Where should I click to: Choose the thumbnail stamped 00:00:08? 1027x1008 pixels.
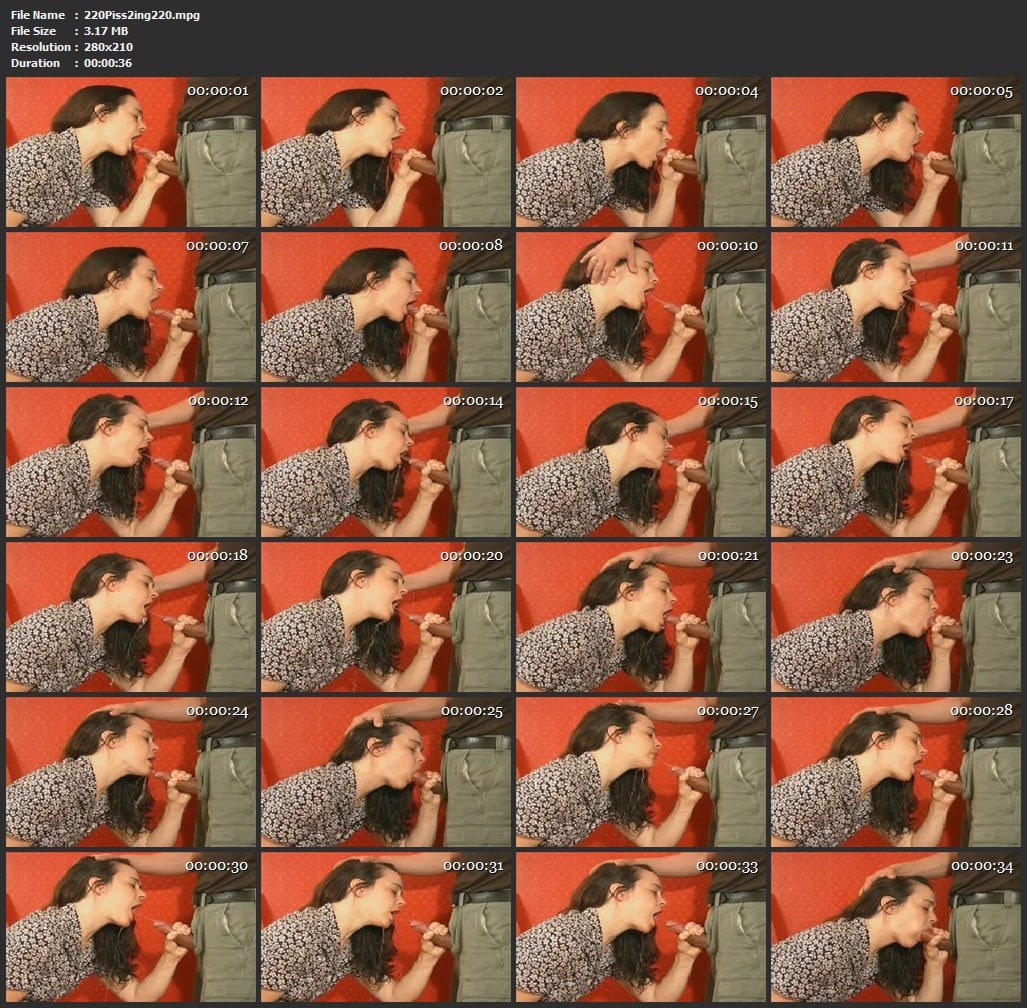[386, 307]
